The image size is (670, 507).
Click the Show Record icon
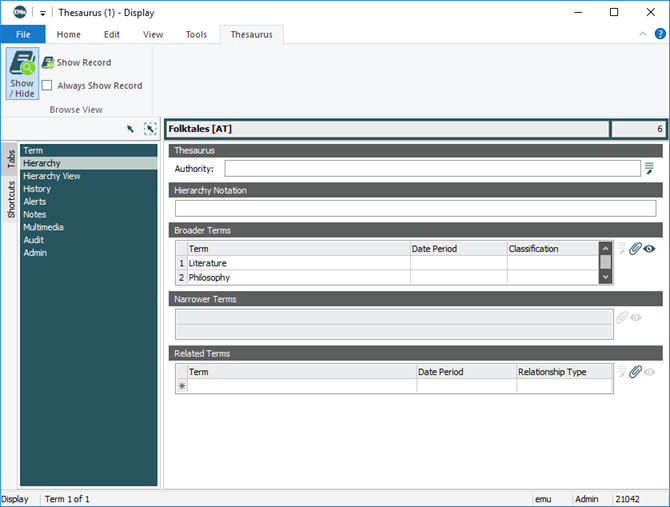48,62
